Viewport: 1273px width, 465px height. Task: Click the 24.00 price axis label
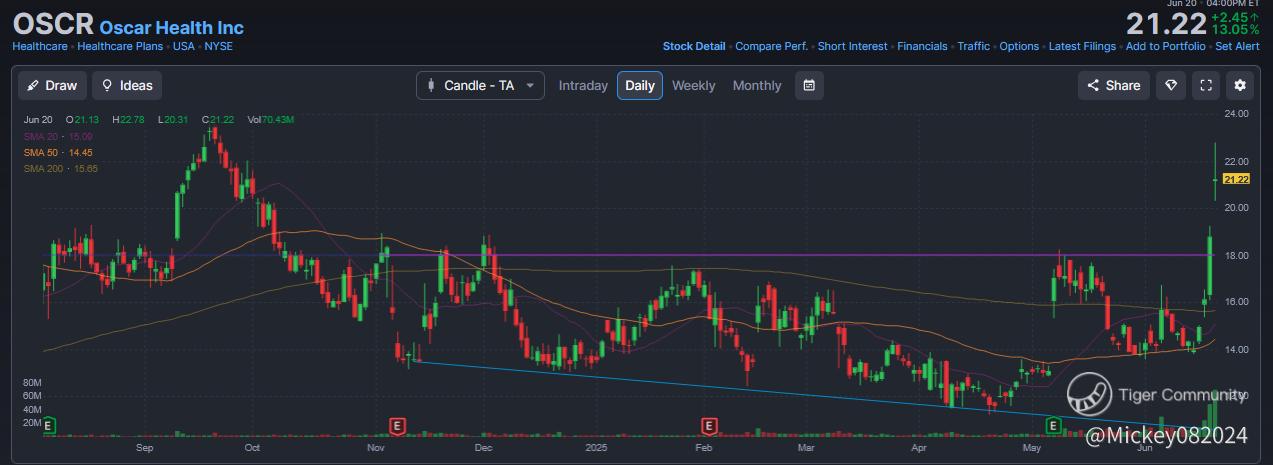(1237, 114)
